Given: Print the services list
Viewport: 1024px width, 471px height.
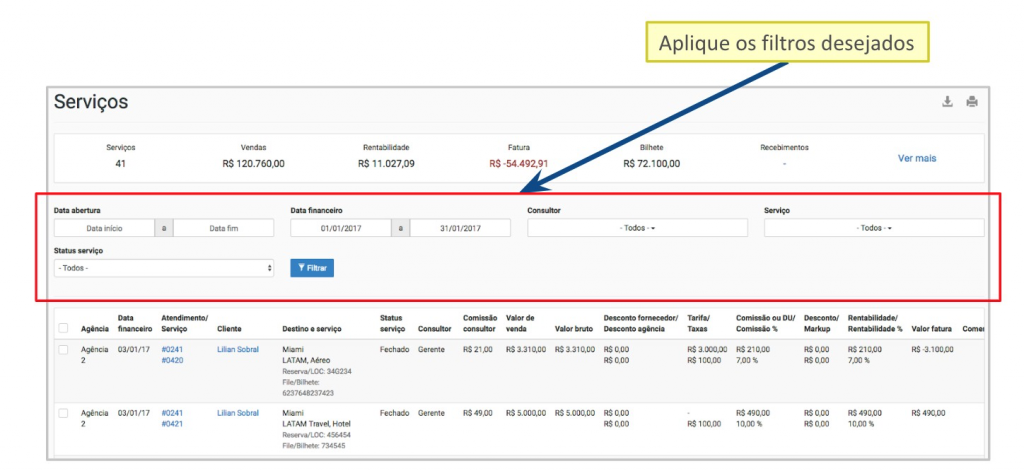Looking at the screenshot, I should coord(972,101).
